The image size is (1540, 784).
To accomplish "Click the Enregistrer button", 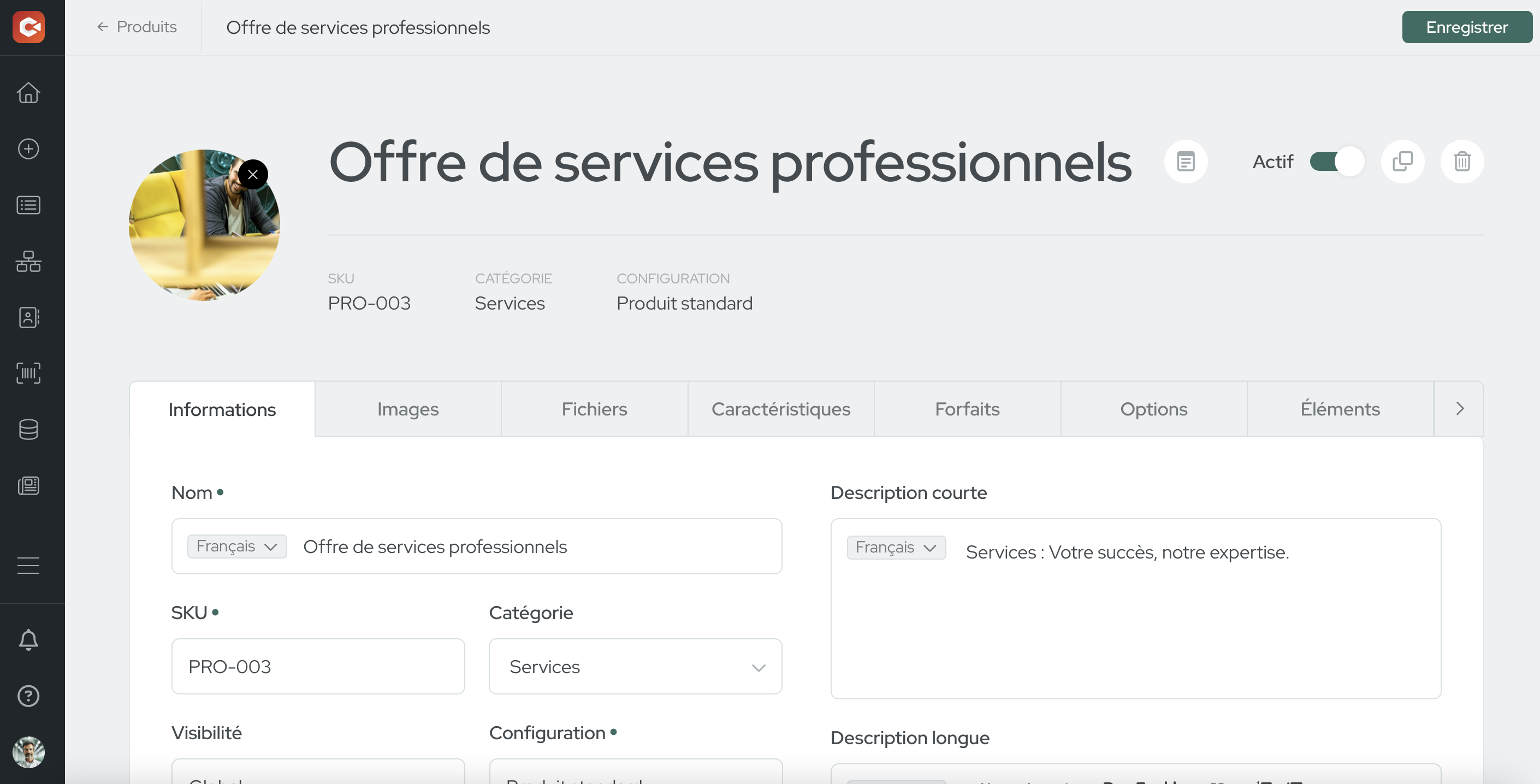I will click(1466, 27).
